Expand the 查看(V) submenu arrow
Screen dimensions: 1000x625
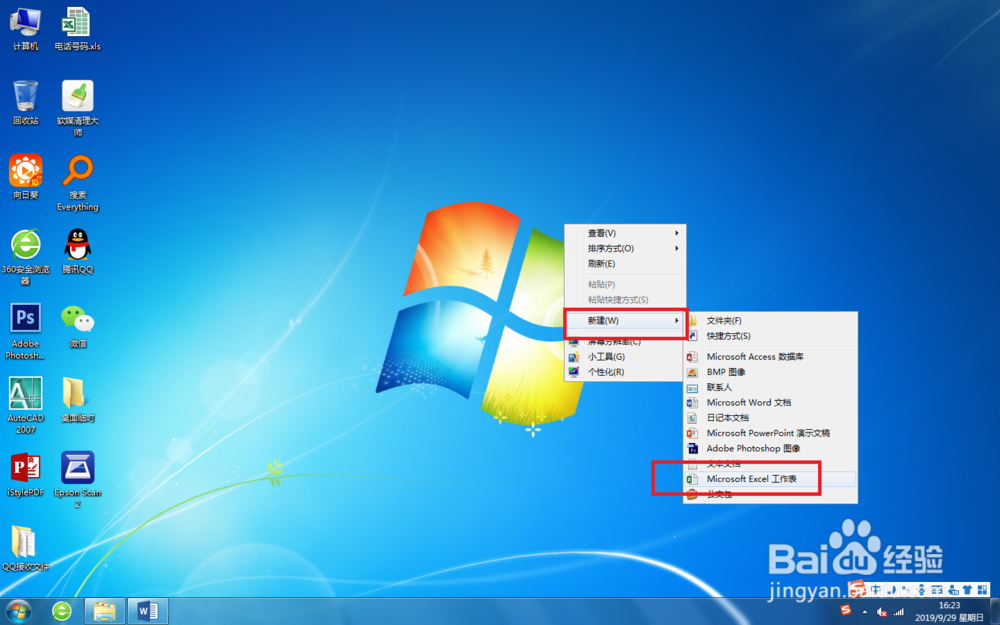pyautogui.click(x=676, y=231)
